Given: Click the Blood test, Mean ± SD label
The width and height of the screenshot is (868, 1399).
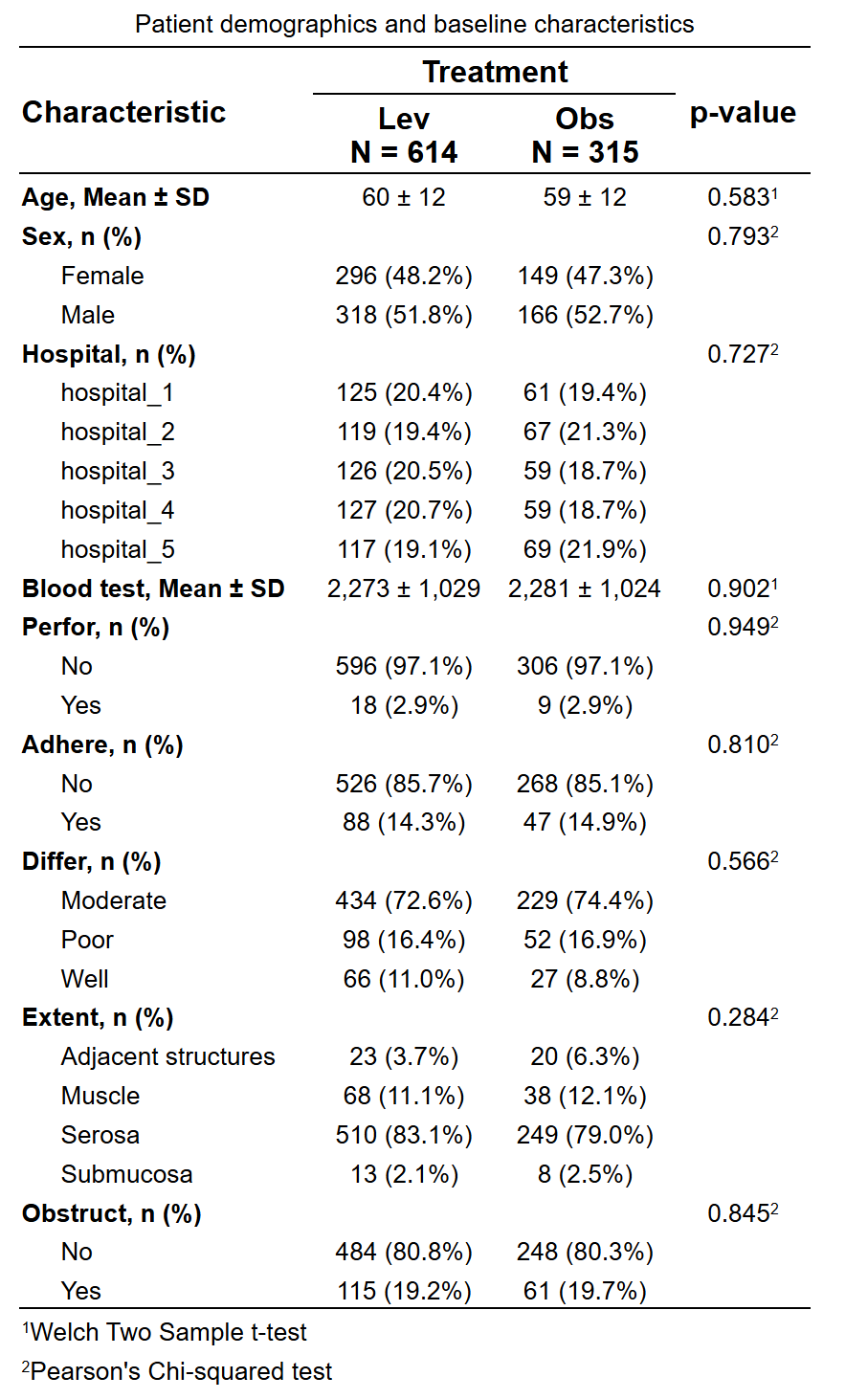Looking at the screenshot, I should 153,588.
